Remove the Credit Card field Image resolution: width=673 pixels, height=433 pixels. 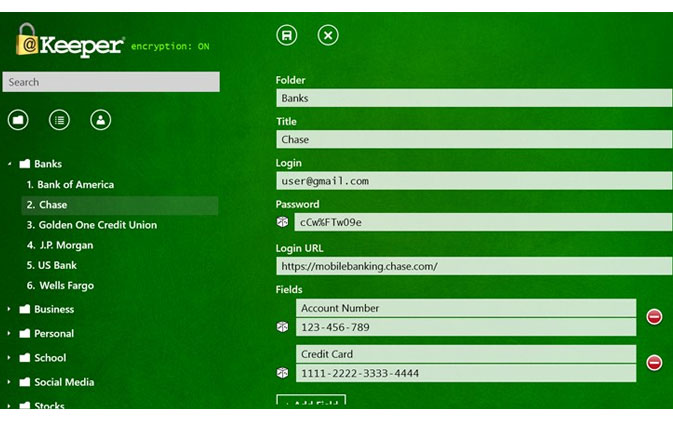(654, 363)
